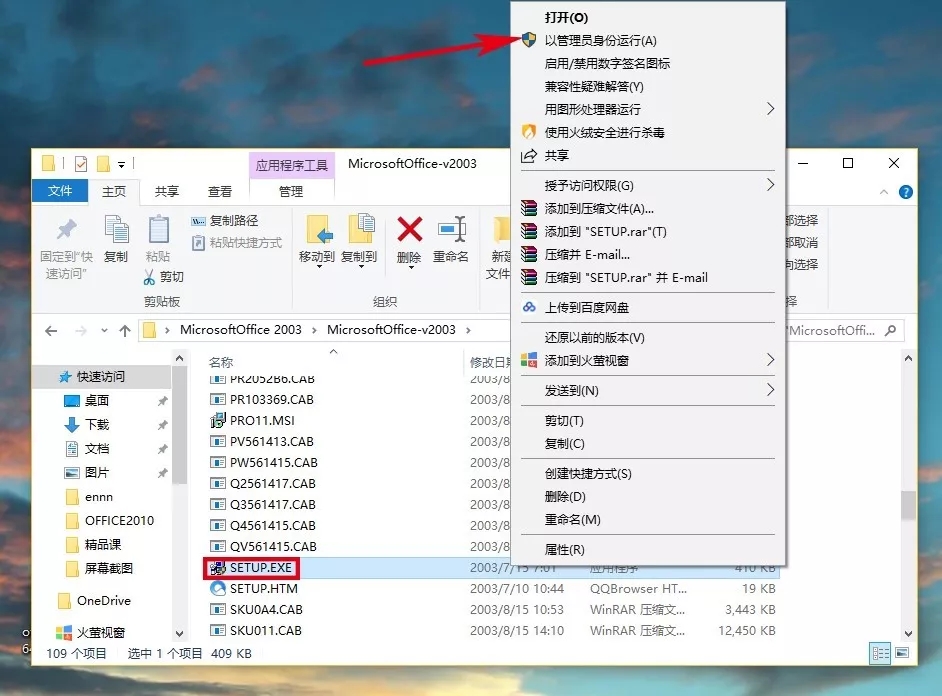
Task: Click the red 删除 X icon
Action: click(409, 229)
